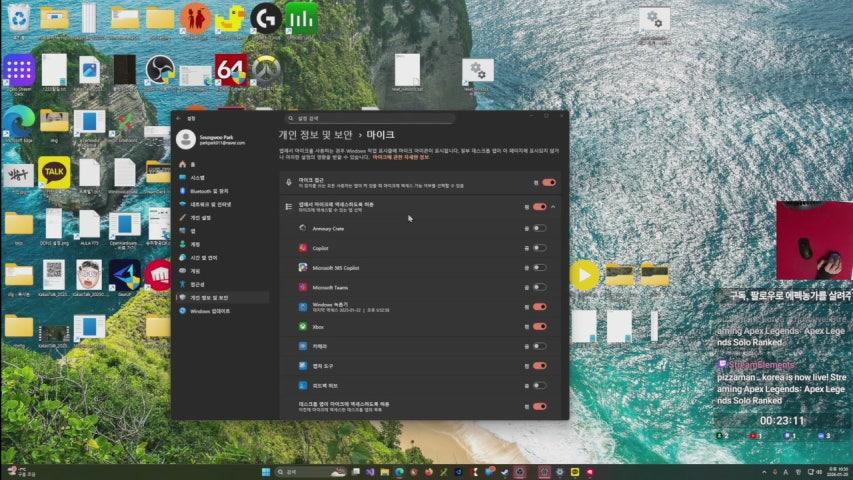Click the green Xbox app icon in list
The width and height of the screenshot is (853, 480).
tap(303, 327)
